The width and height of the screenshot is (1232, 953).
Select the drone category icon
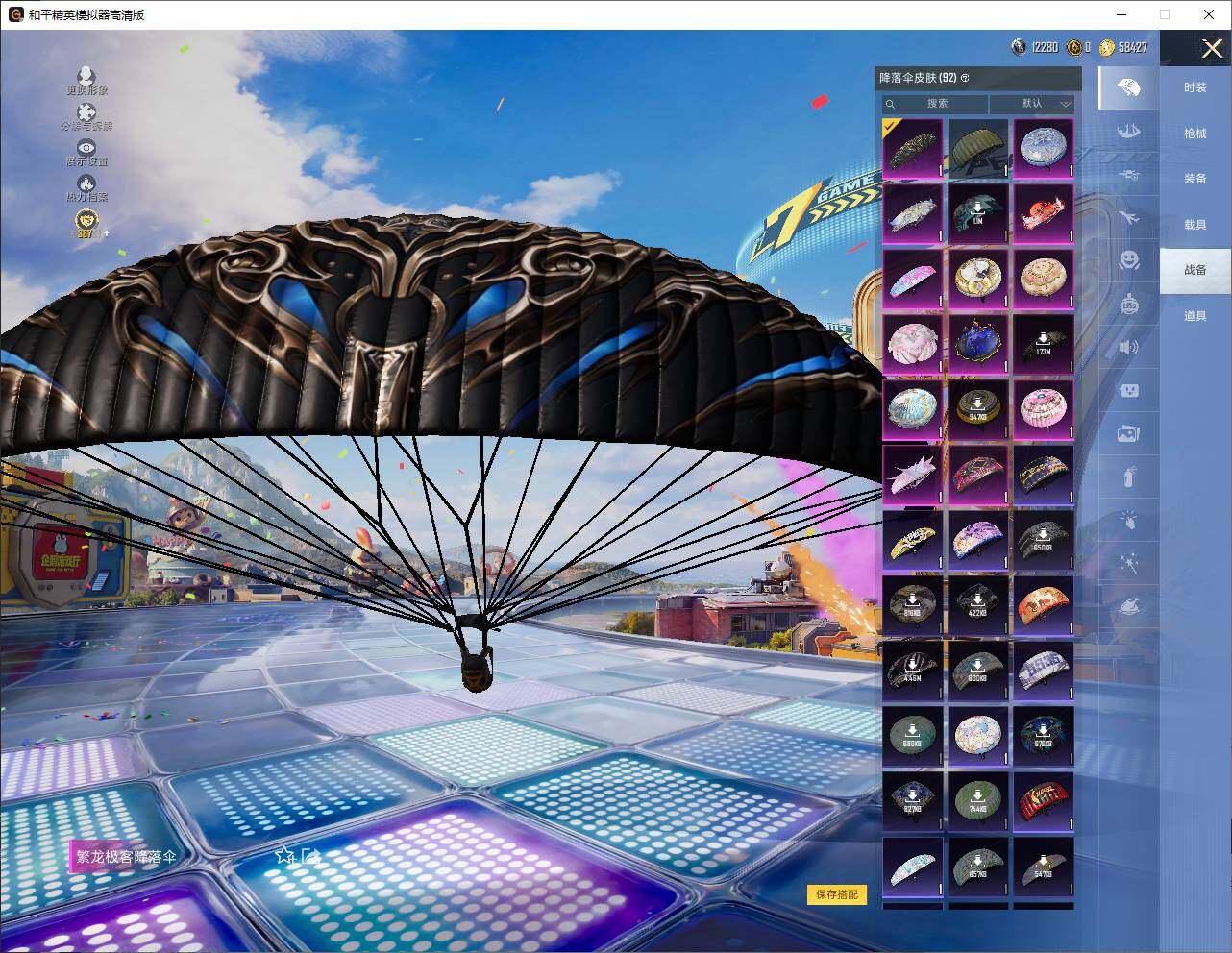pyautogui.click(x=1128, y=175)
